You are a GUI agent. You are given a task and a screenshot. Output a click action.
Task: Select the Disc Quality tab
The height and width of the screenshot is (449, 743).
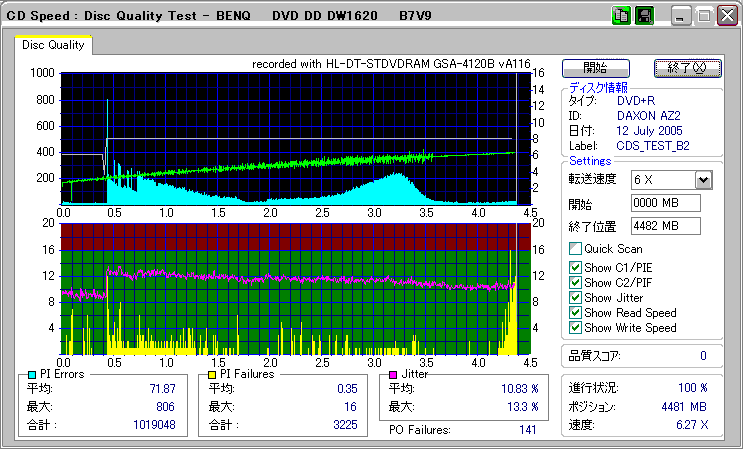[x=53, y=45]
